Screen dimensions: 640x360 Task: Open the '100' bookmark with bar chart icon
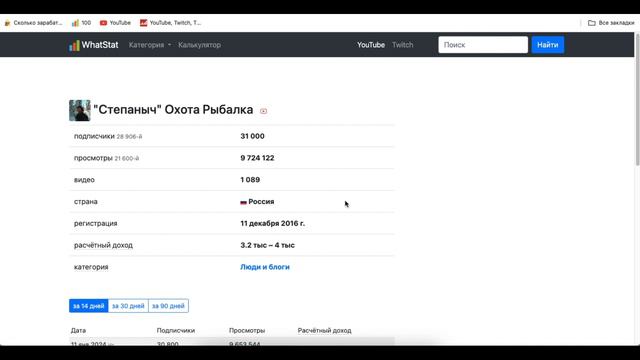[x=81, y=23]
